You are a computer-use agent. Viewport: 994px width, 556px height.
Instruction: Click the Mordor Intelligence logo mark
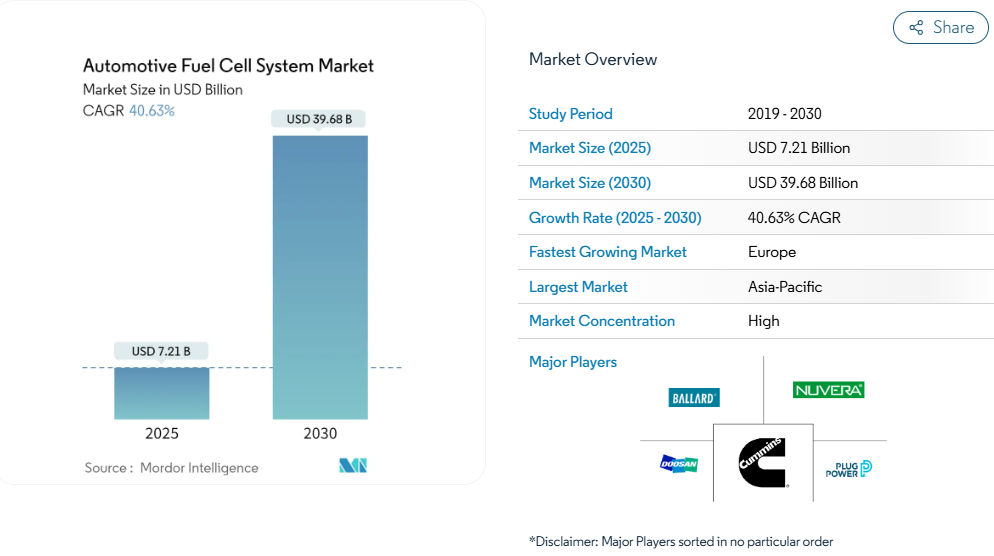(353, 466)
